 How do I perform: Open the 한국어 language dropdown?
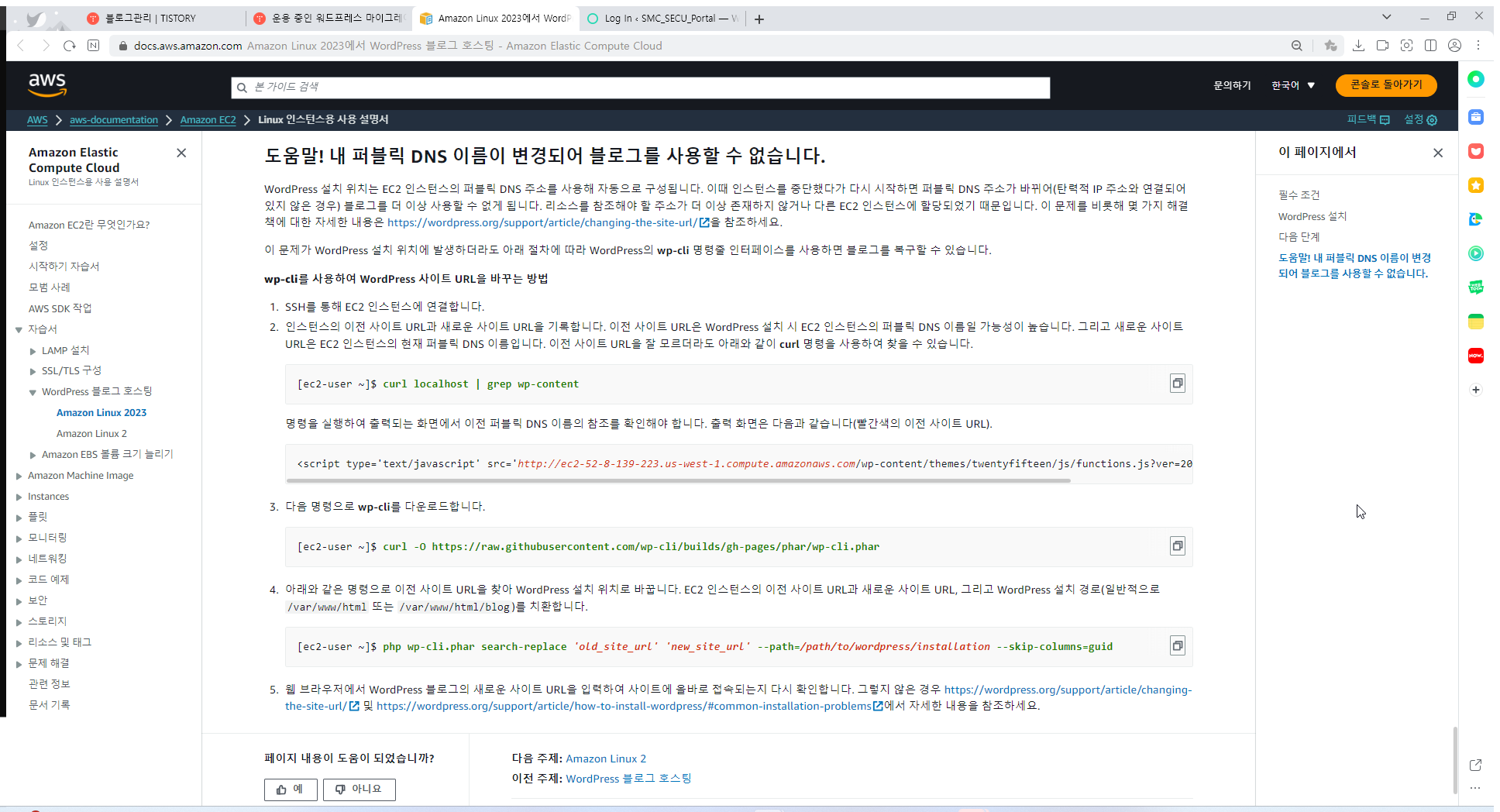(x=1293, y=85)
